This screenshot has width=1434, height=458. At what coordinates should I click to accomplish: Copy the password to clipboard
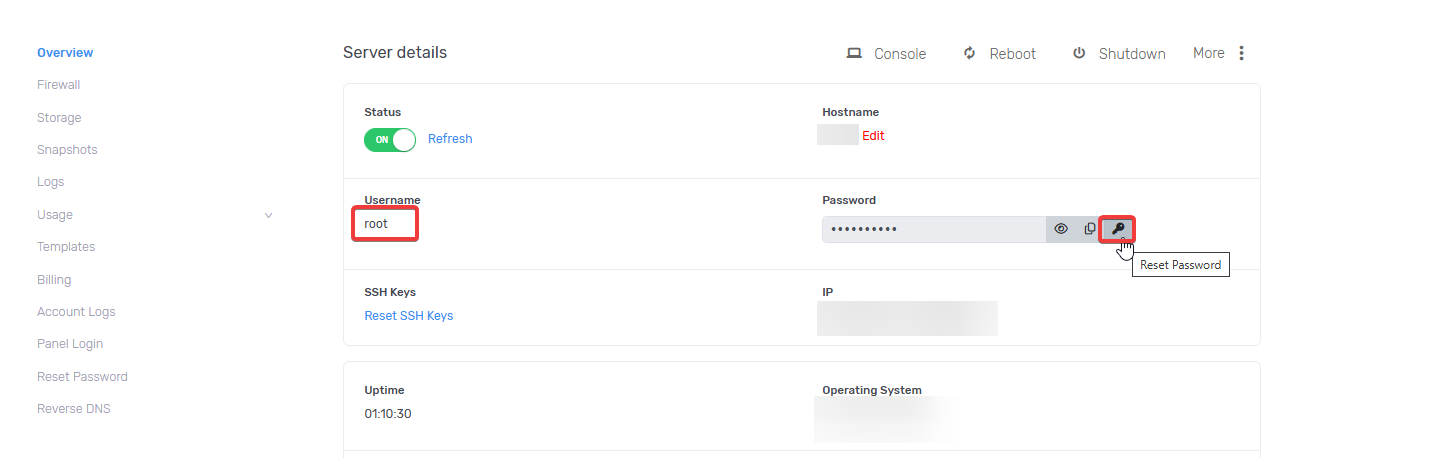(x=1090, y=229)
